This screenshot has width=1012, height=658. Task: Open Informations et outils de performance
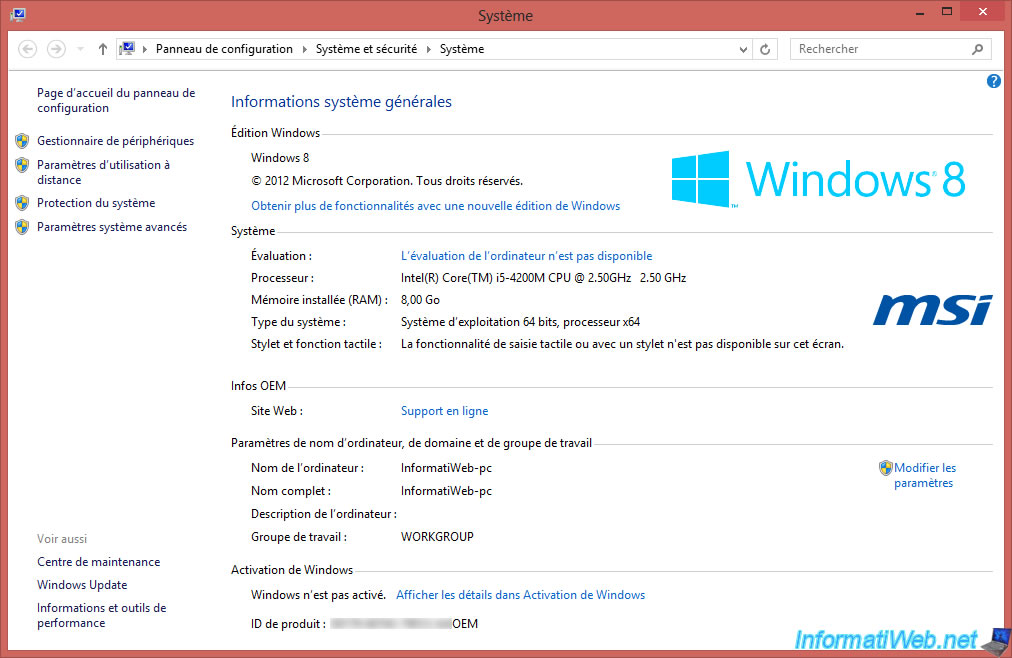click(x=101, y=615)
